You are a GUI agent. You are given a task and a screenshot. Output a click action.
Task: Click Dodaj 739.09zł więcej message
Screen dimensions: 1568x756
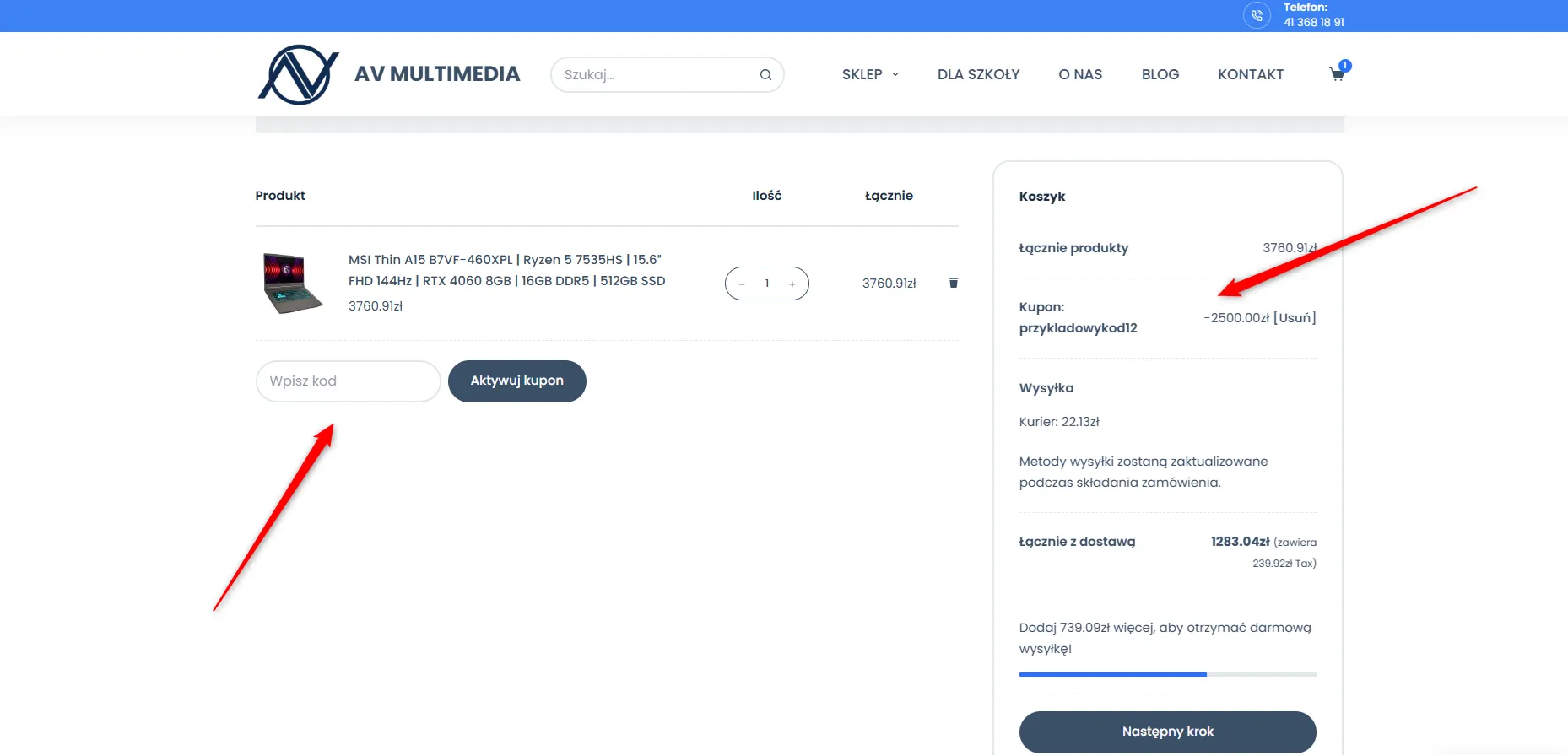click(1165, 638)
